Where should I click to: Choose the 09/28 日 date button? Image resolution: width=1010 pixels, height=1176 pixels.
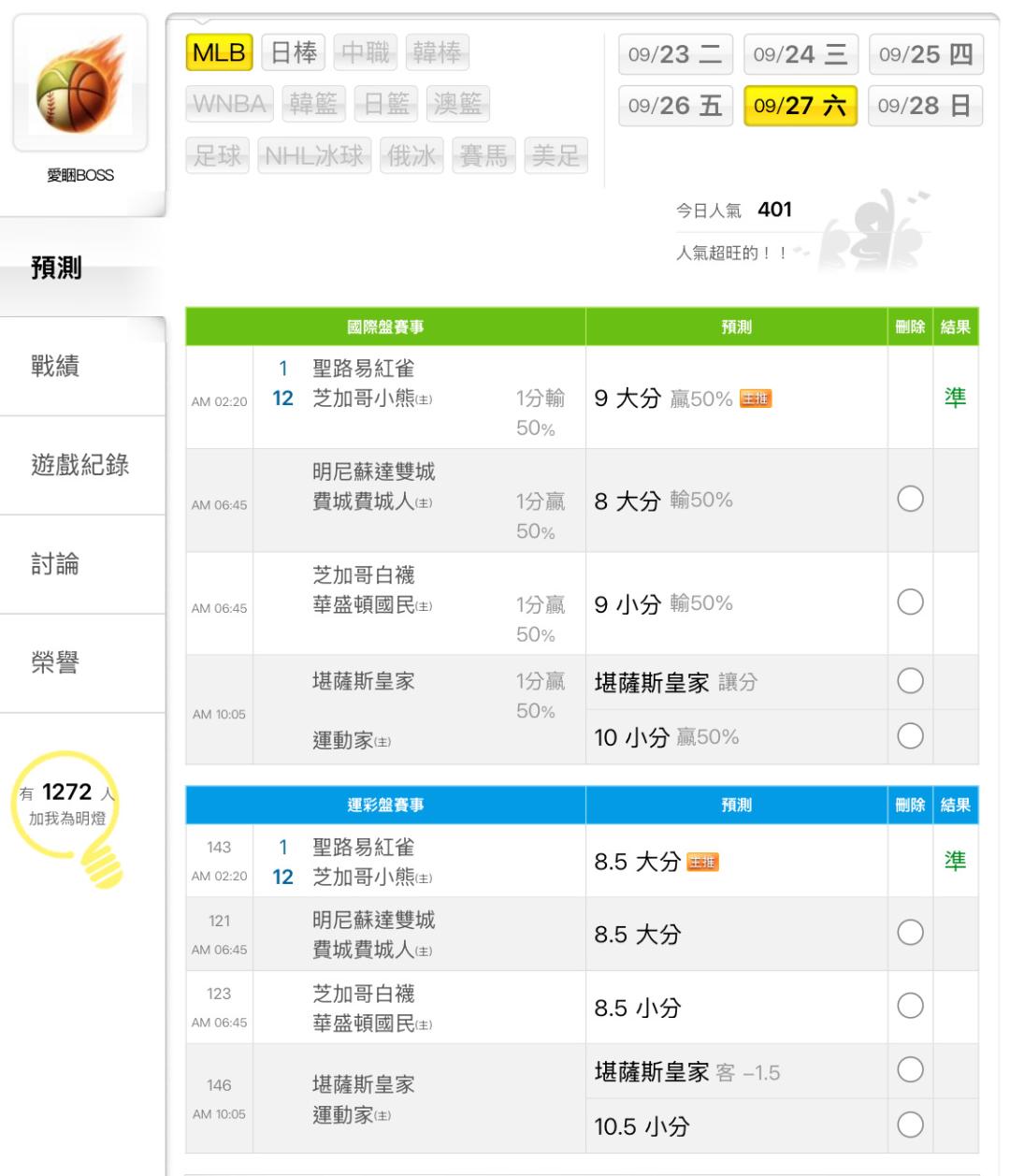pos(924,106)
